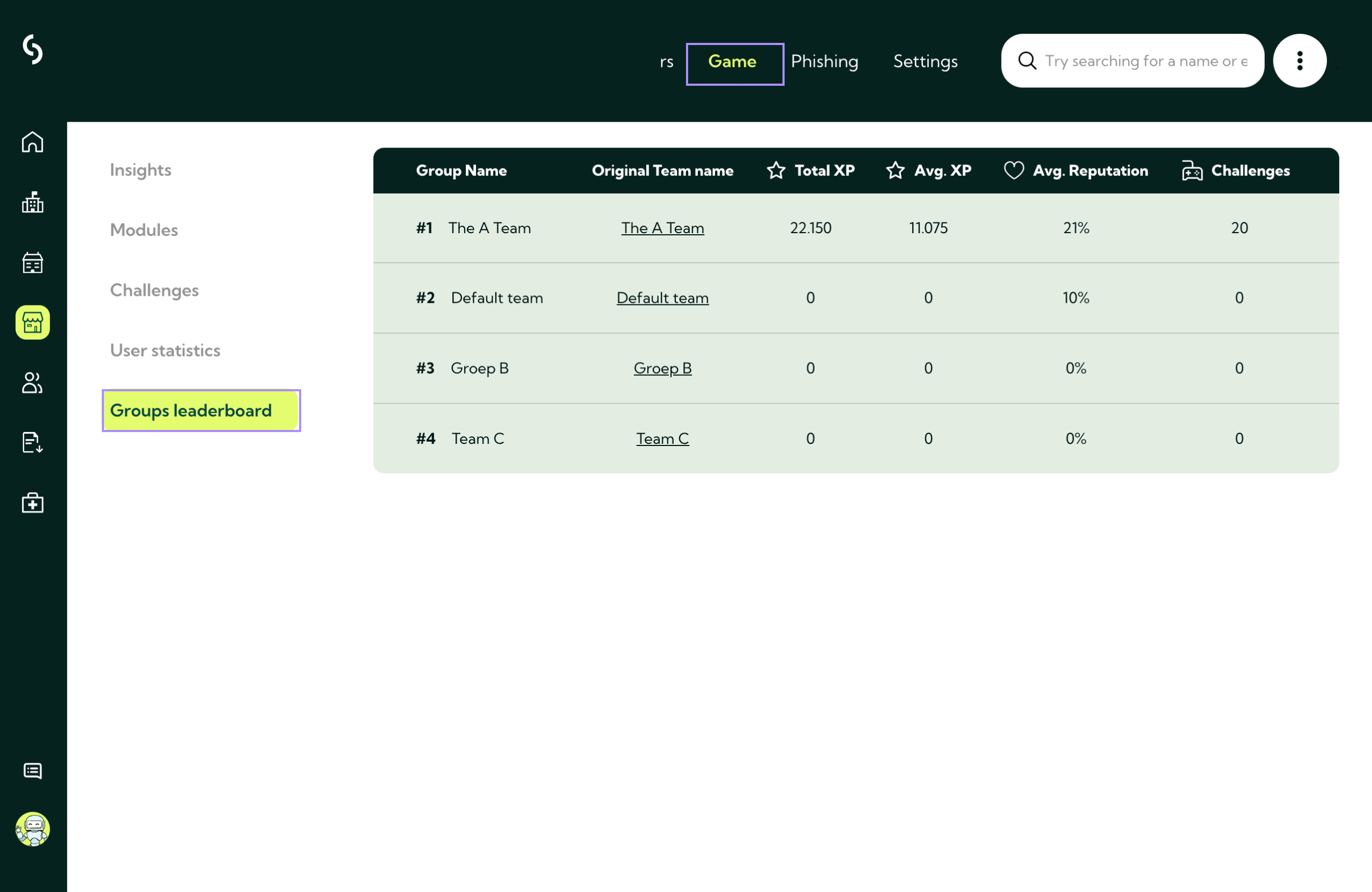This screenshot has width=1372, height=892.
Task: Click the document download sidebar icon
Action: point(32,443)
